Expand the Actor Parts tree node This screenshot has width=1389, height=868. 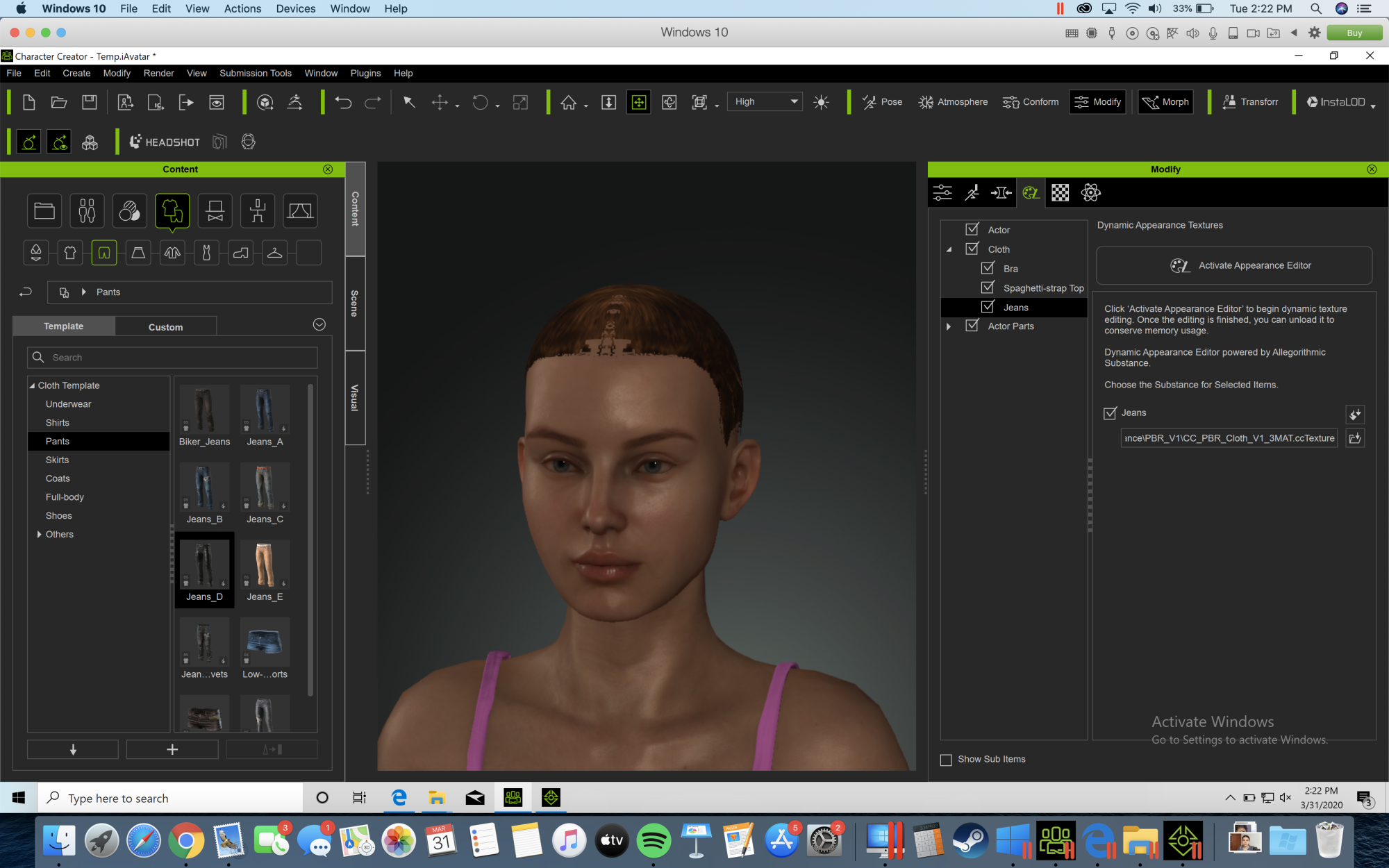(949, 326)
